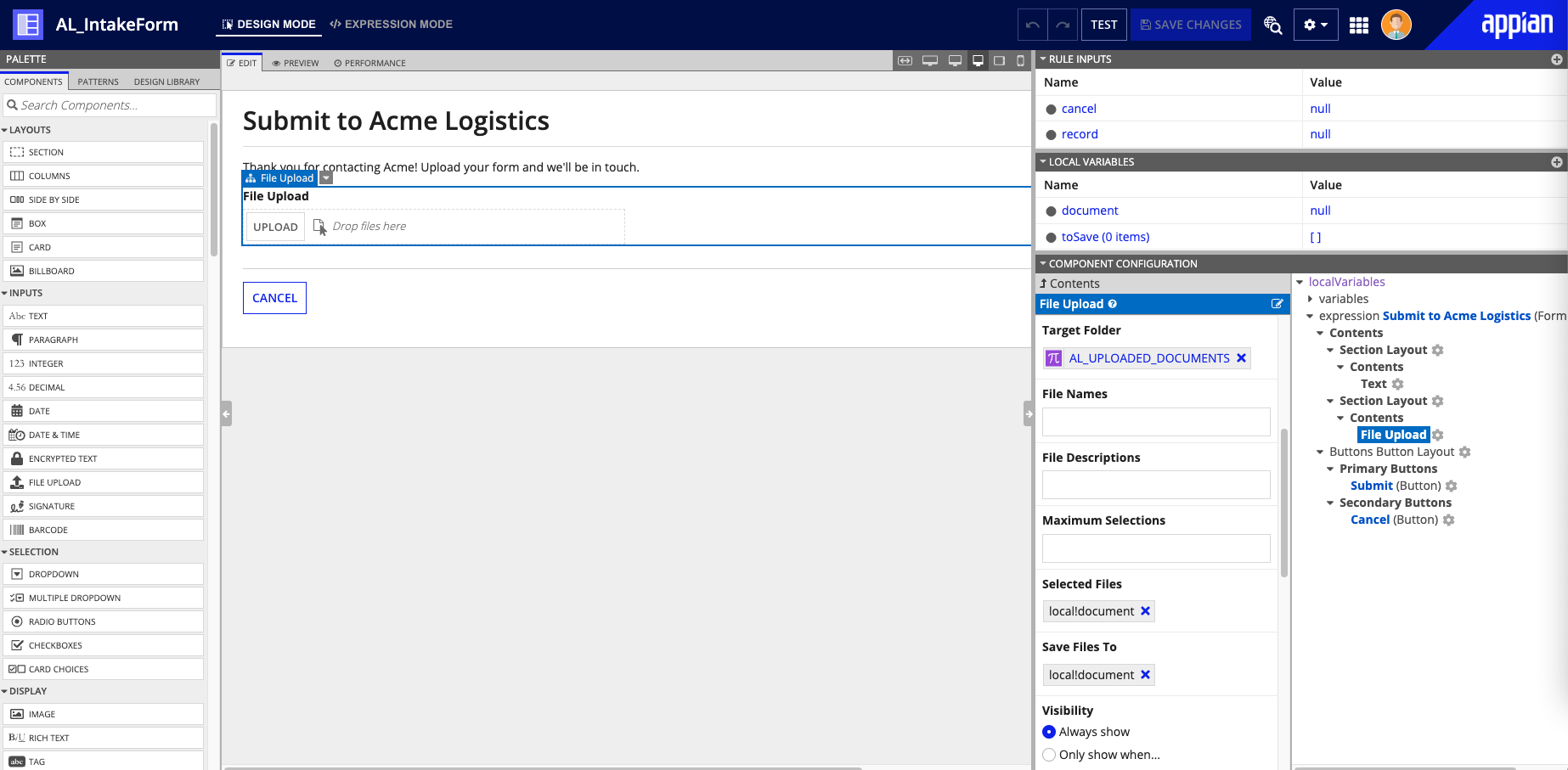Image resolution: width=1568 pixels, height=770 pixels.
Task: Collapse the DISPLAY palette group
Action: point(4,691)
